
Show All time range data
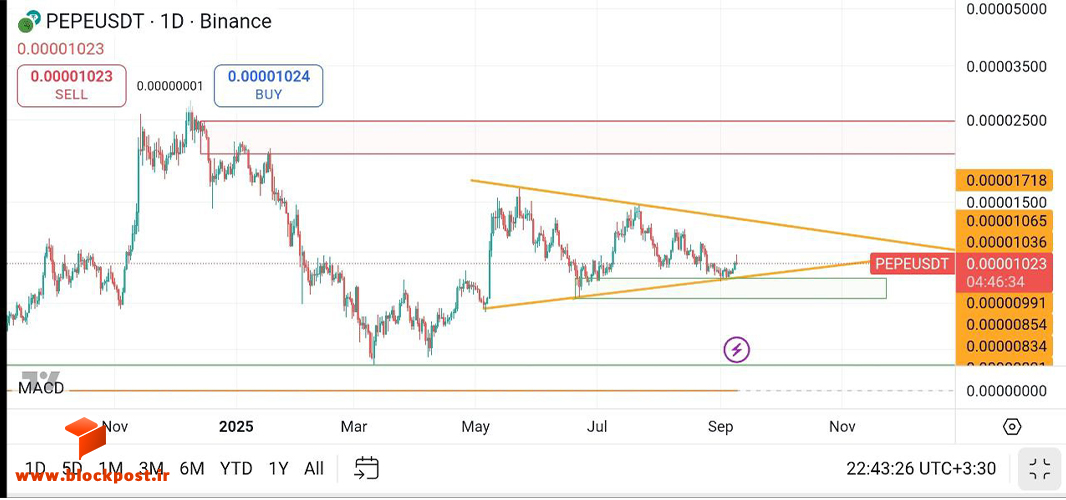coord(314,469)
